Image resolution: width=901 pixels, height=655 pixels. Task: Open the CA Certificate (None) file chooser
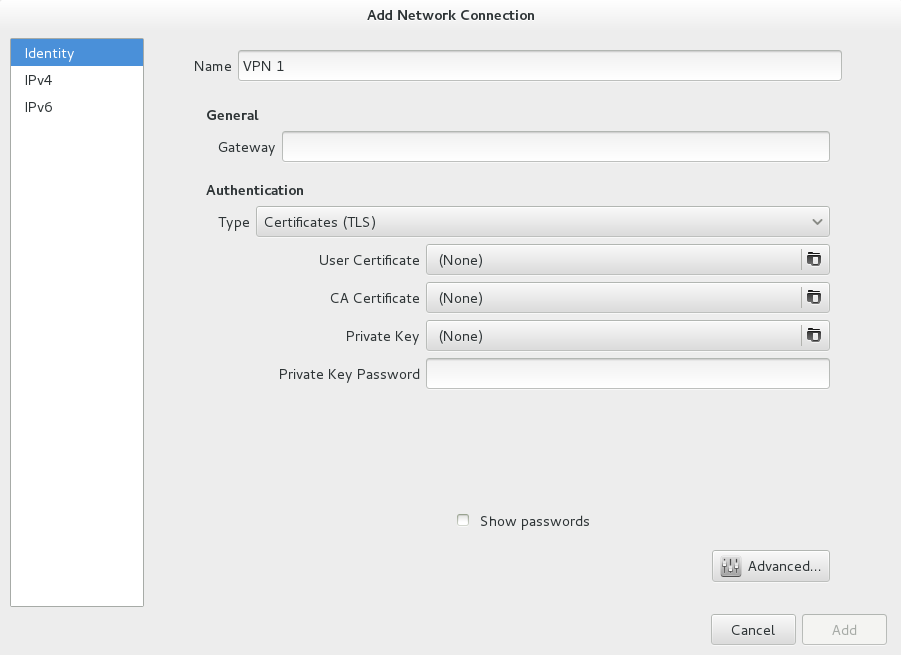(x=612, y=298)
